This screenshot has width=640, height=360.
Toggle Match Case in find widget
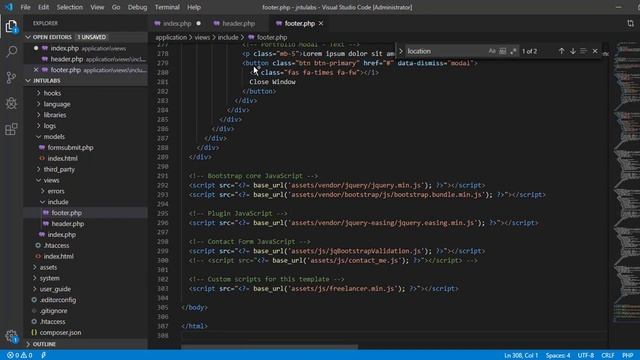point(492,51)
